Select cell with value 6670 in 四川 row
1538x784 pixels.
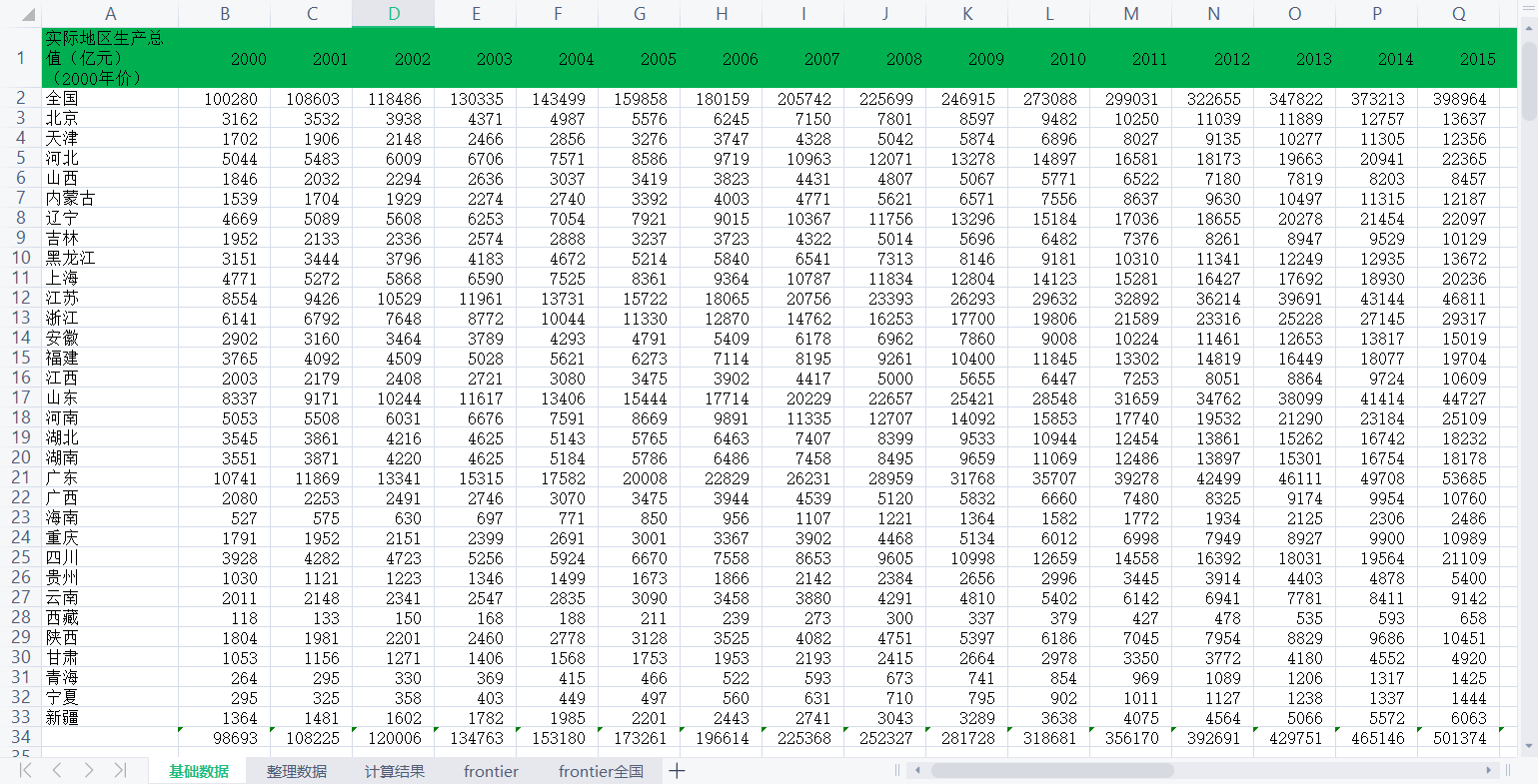(640, 557)
